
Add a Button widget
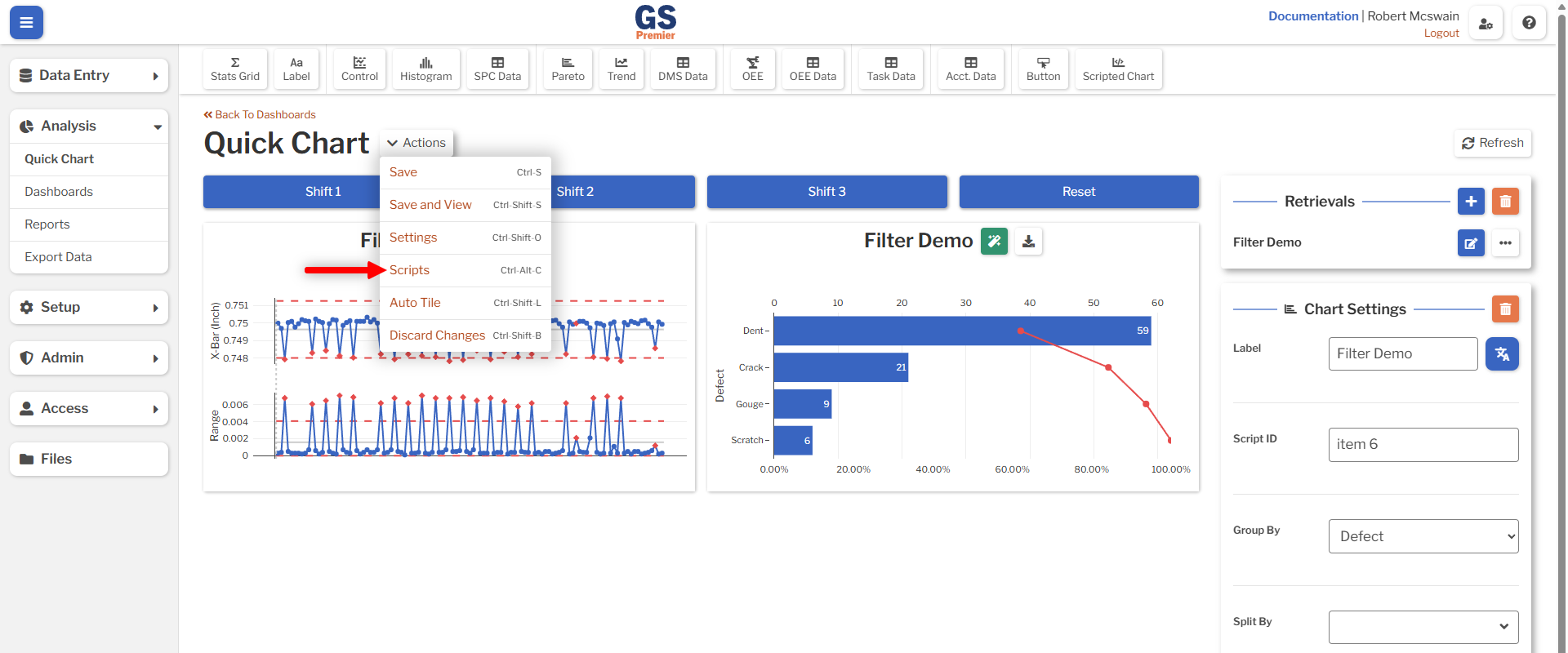click(x=1043, y=69)
